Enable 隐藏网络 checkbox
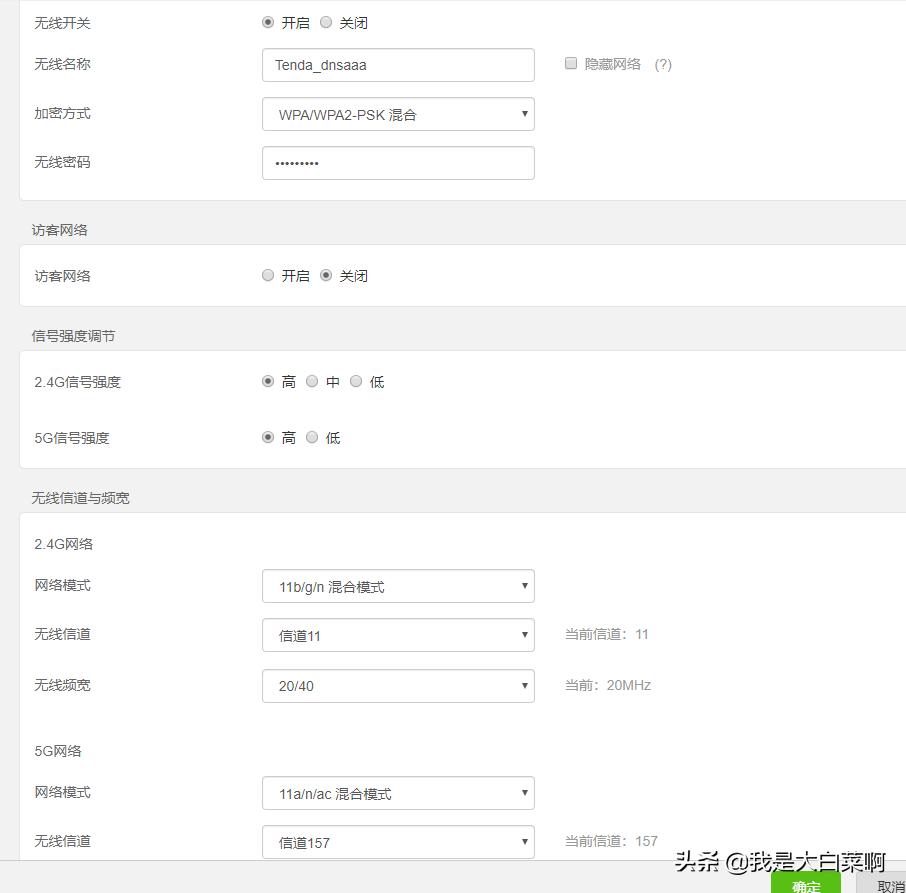 pyautogui.click(x=570, y=62)
